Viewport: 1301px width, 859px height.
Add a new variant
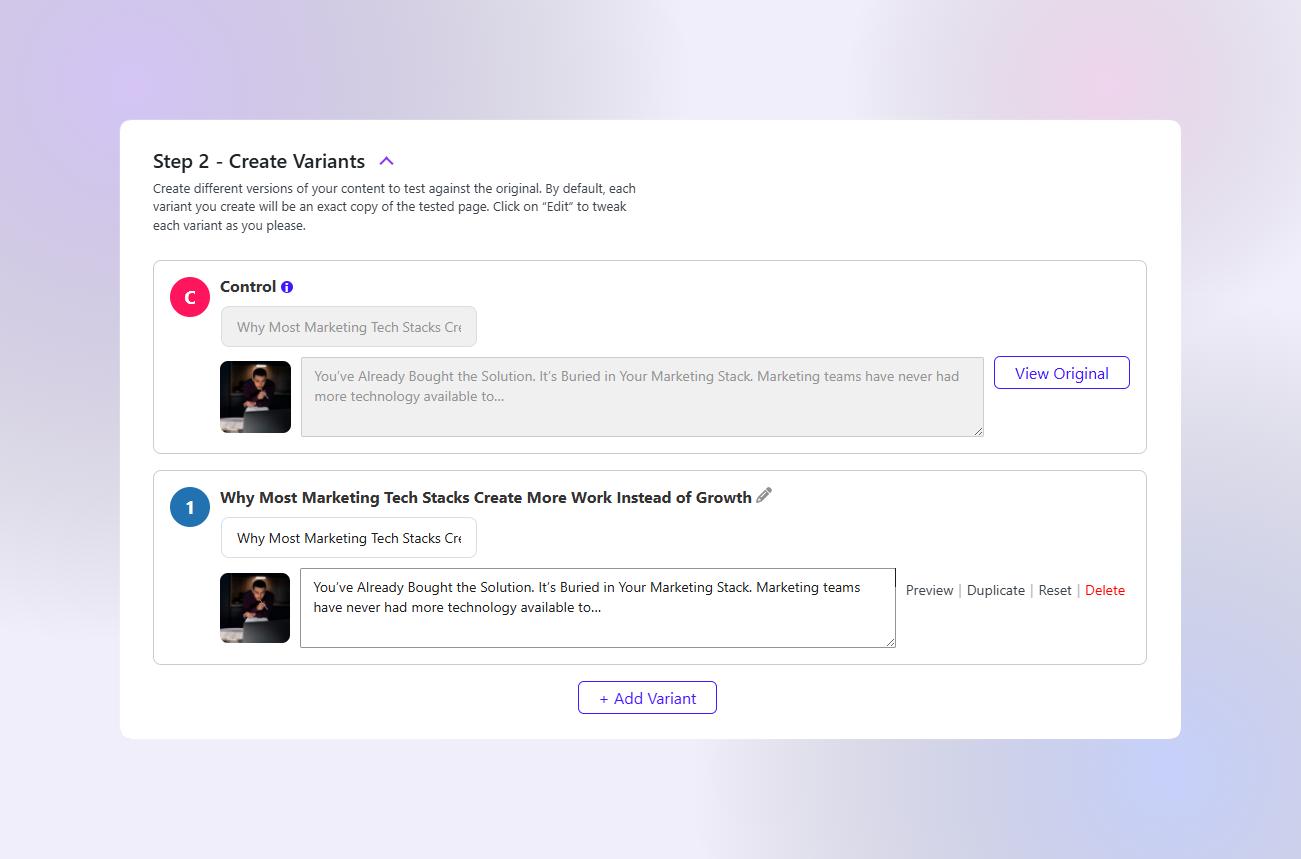point(647,698)
